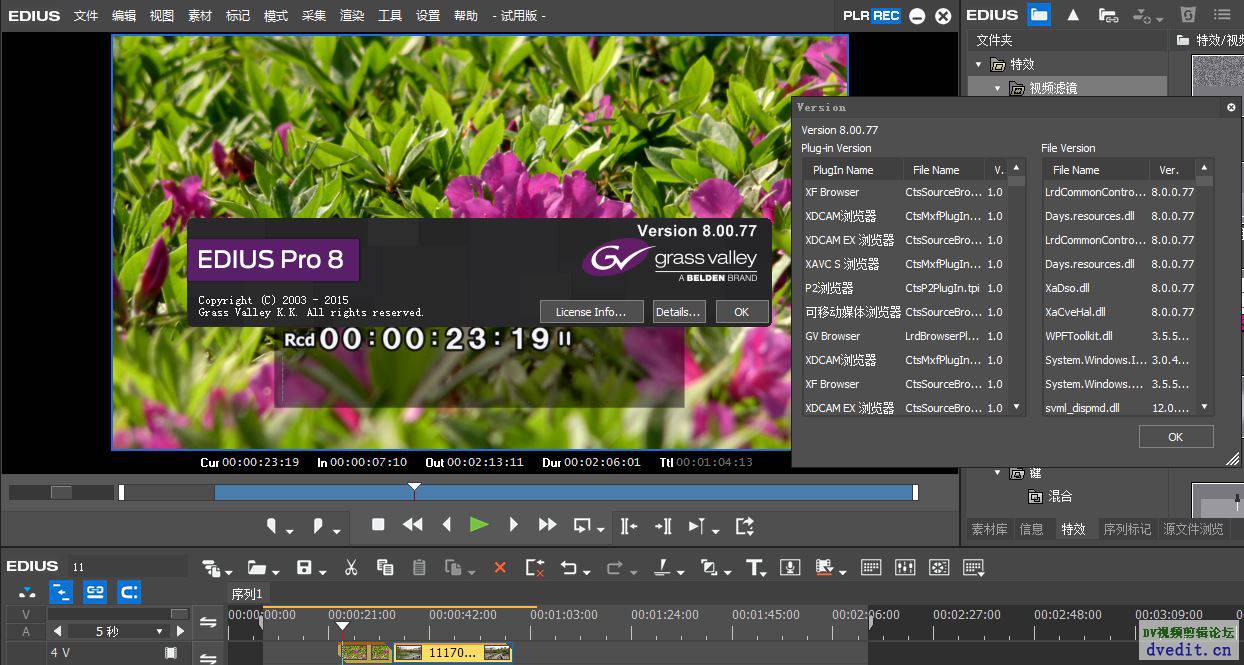Click the timeline playhead cursor marker
1244x665 pixels.
342,627
